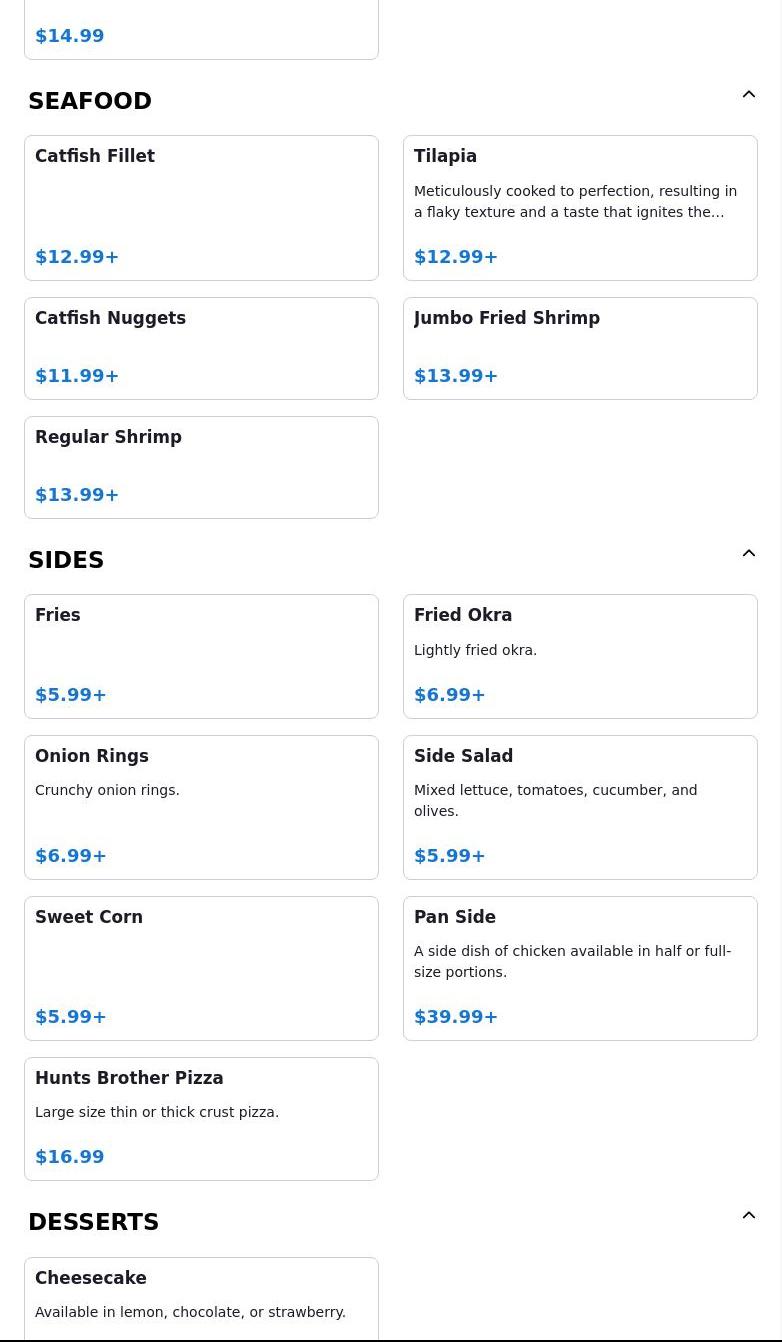Collapse the Sides section chevron
The height and width of the screenshot is (1342, 782).
click(x=749, y=553)
